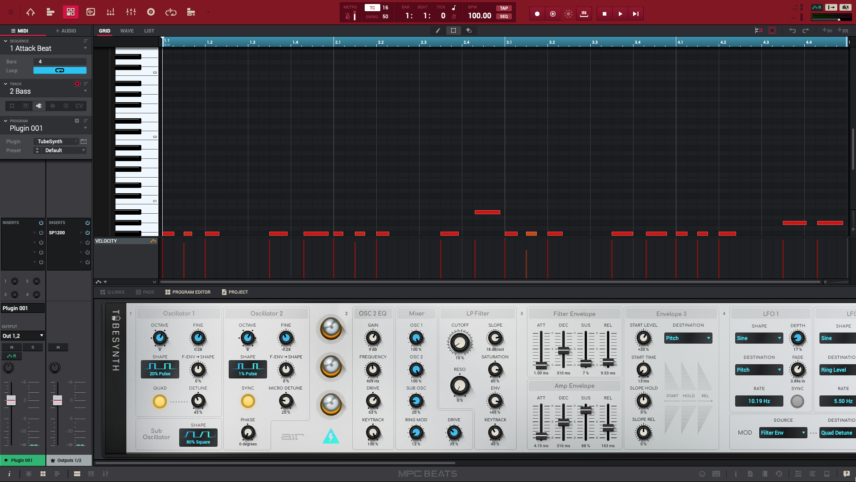
Task: Select Plugin 001 channel strip label
Action: 22,461
